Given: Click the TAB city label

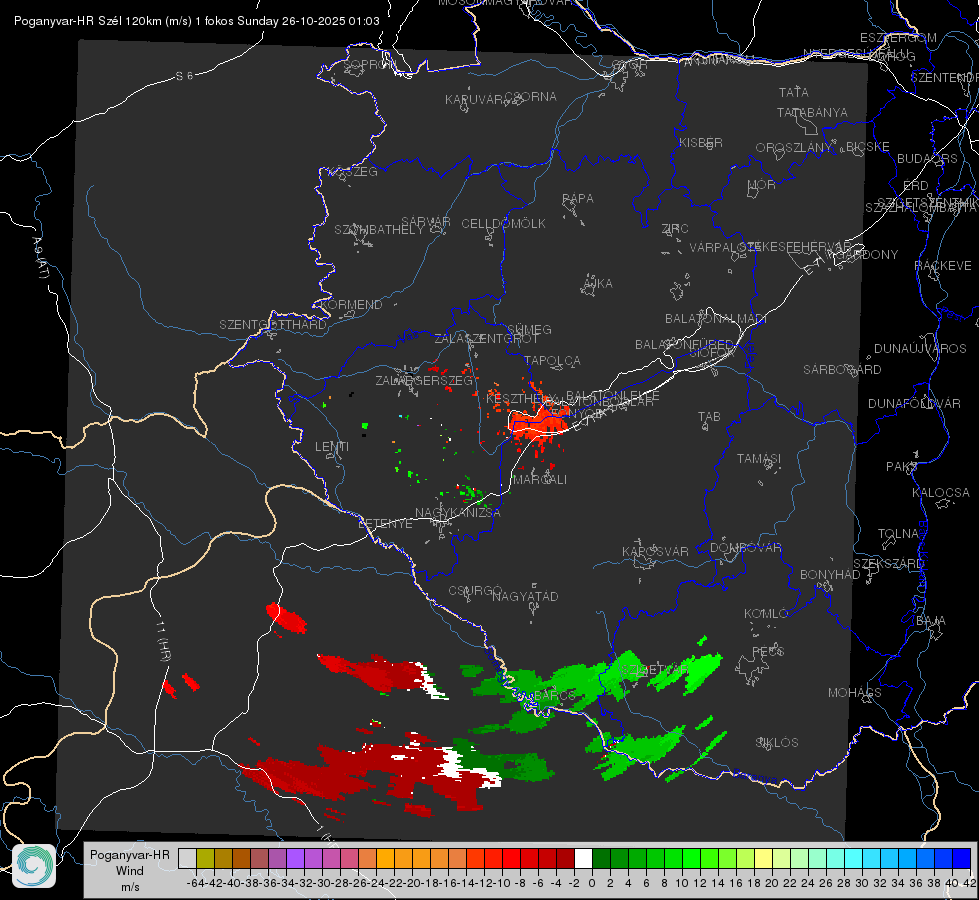Looking at the screenshot, I should [709, 416].
